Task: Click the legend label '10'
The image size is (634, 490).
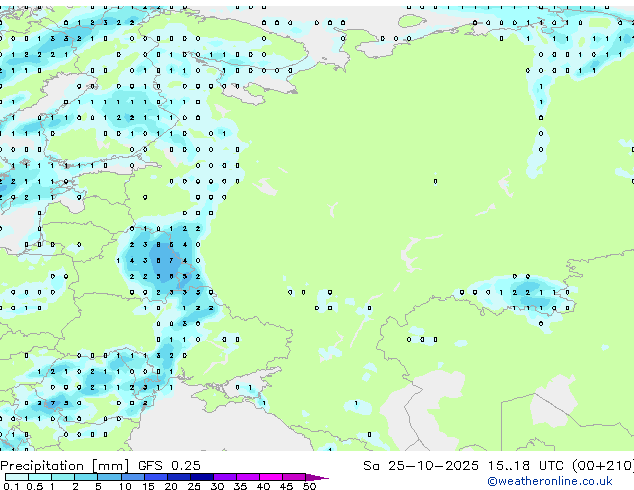Action: tap(125, 486)
